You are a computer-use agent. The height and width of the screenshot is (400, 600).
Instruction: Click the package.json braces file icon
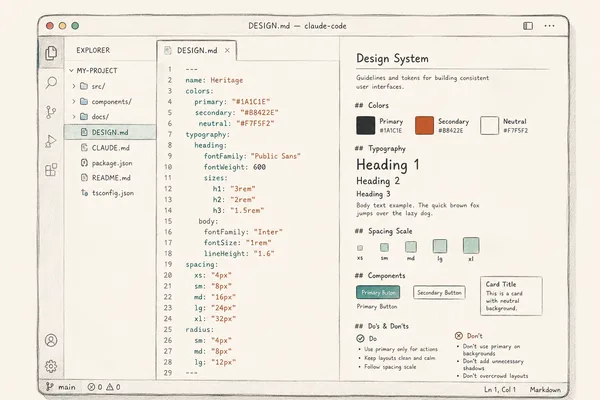click(84, 163)
